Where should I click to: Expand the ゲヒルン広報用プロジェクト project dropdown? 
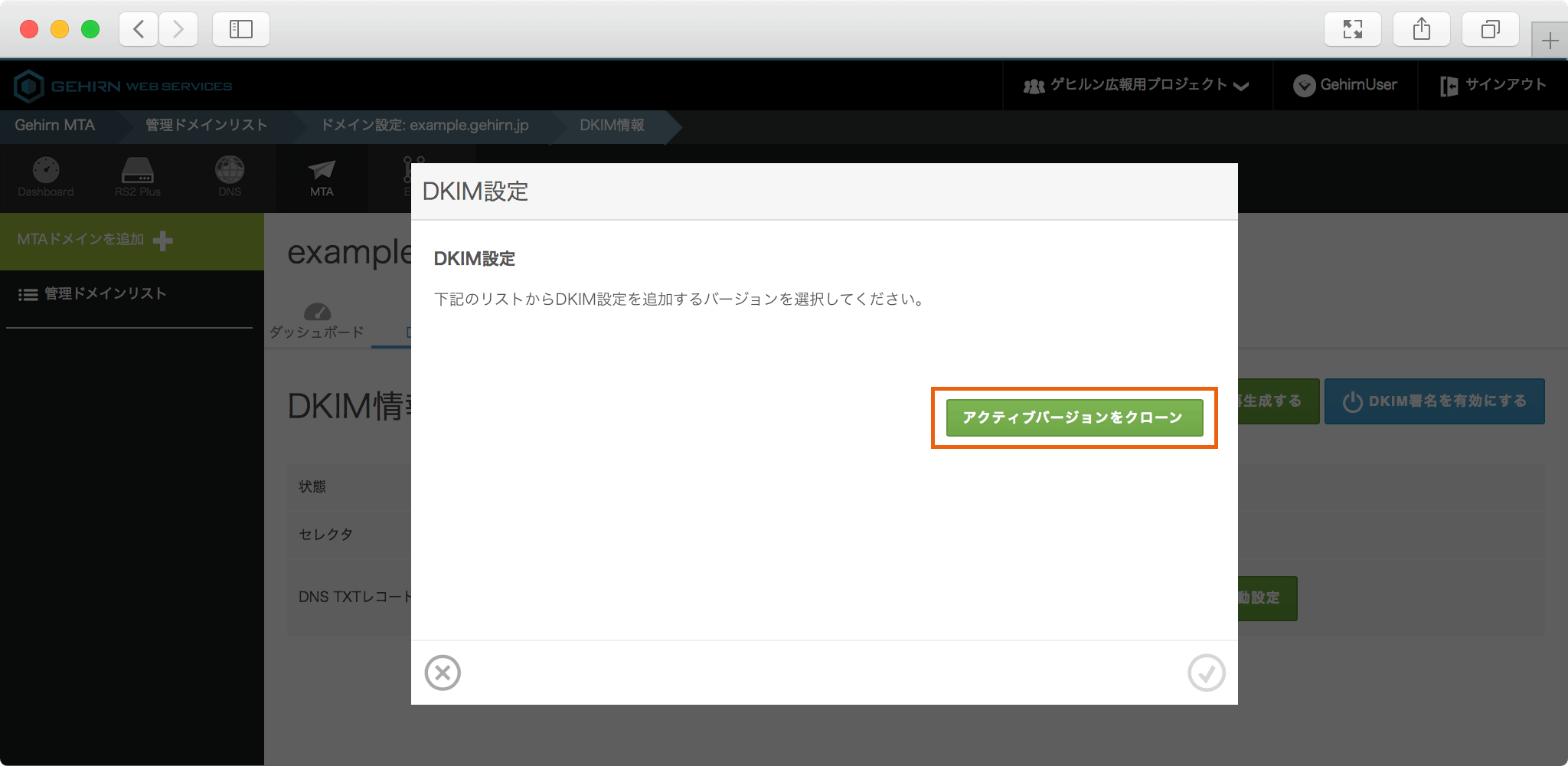point(1137,85)
